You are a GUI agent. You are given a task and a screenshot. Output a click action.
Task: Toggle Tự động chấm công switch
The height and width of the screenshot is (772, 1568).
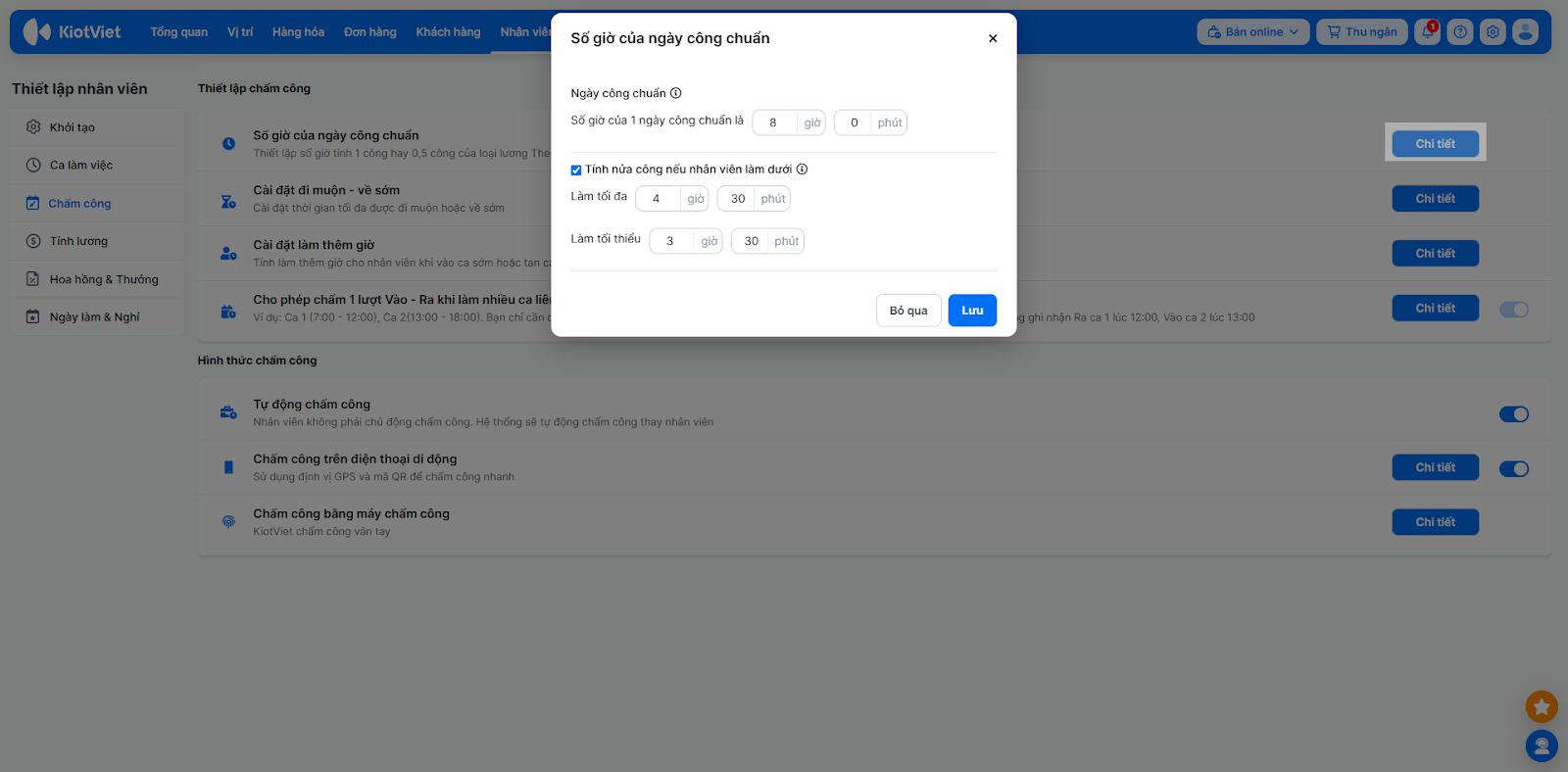[1514, 414]
